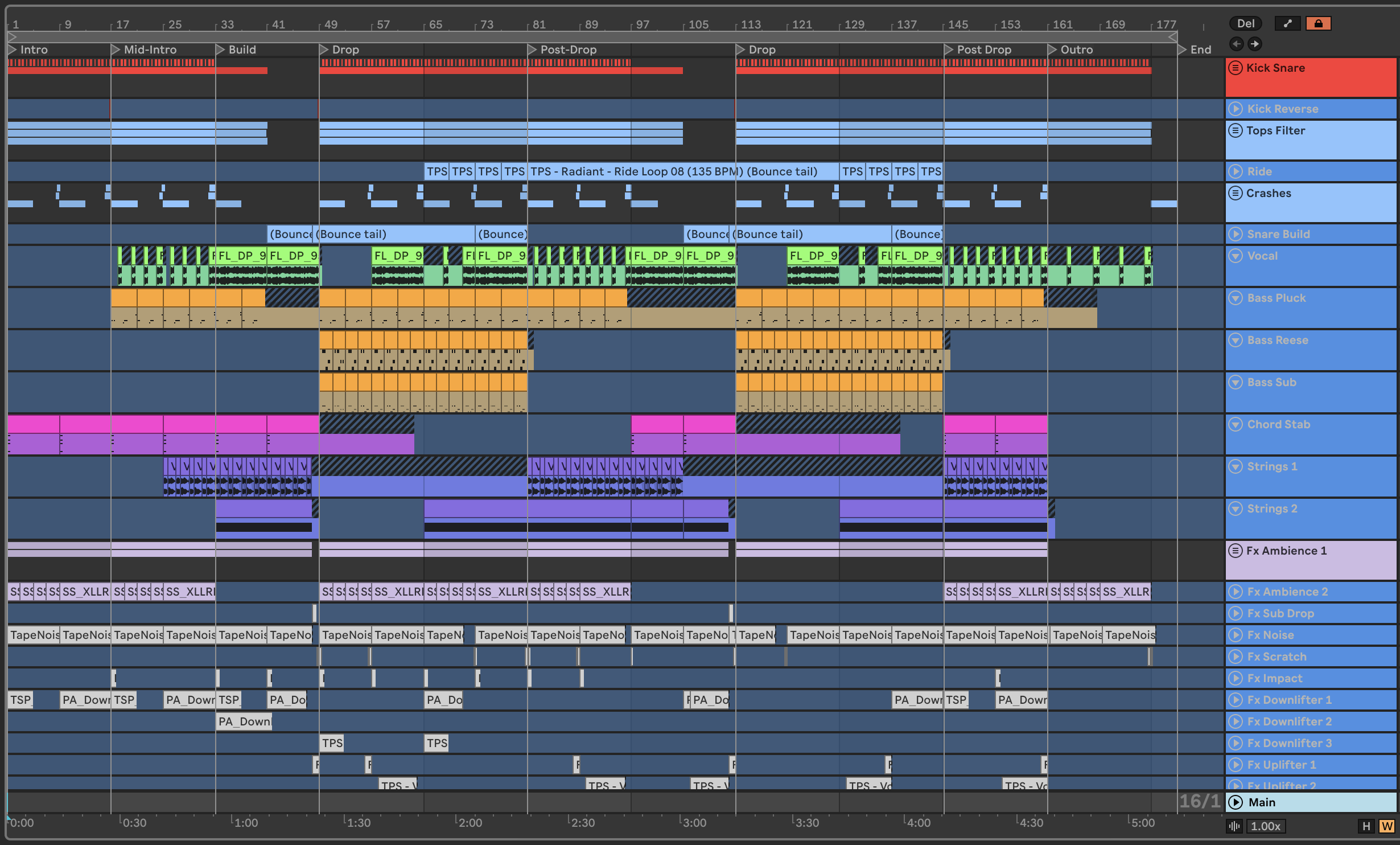1400x845 pixels.
Task: Click the Main track title
Action: click(1262, 802)
